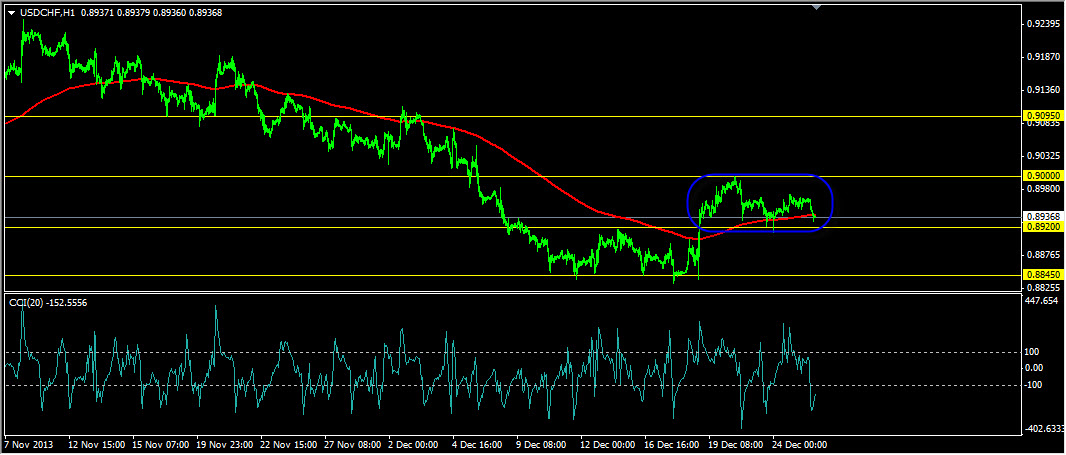Click the 0.88255 price scale label

pos(1044,287)
